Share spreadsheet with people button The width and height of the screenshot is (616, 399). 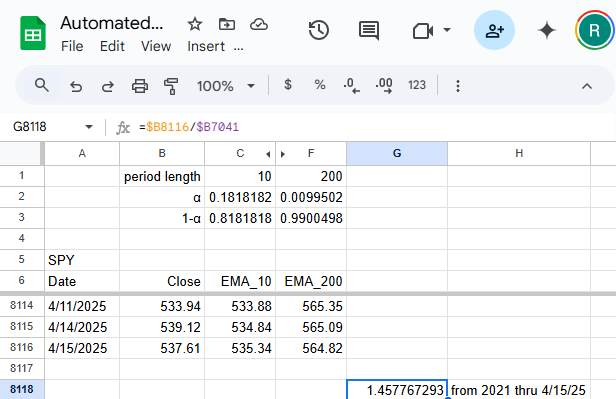click(x=494, y=30)
